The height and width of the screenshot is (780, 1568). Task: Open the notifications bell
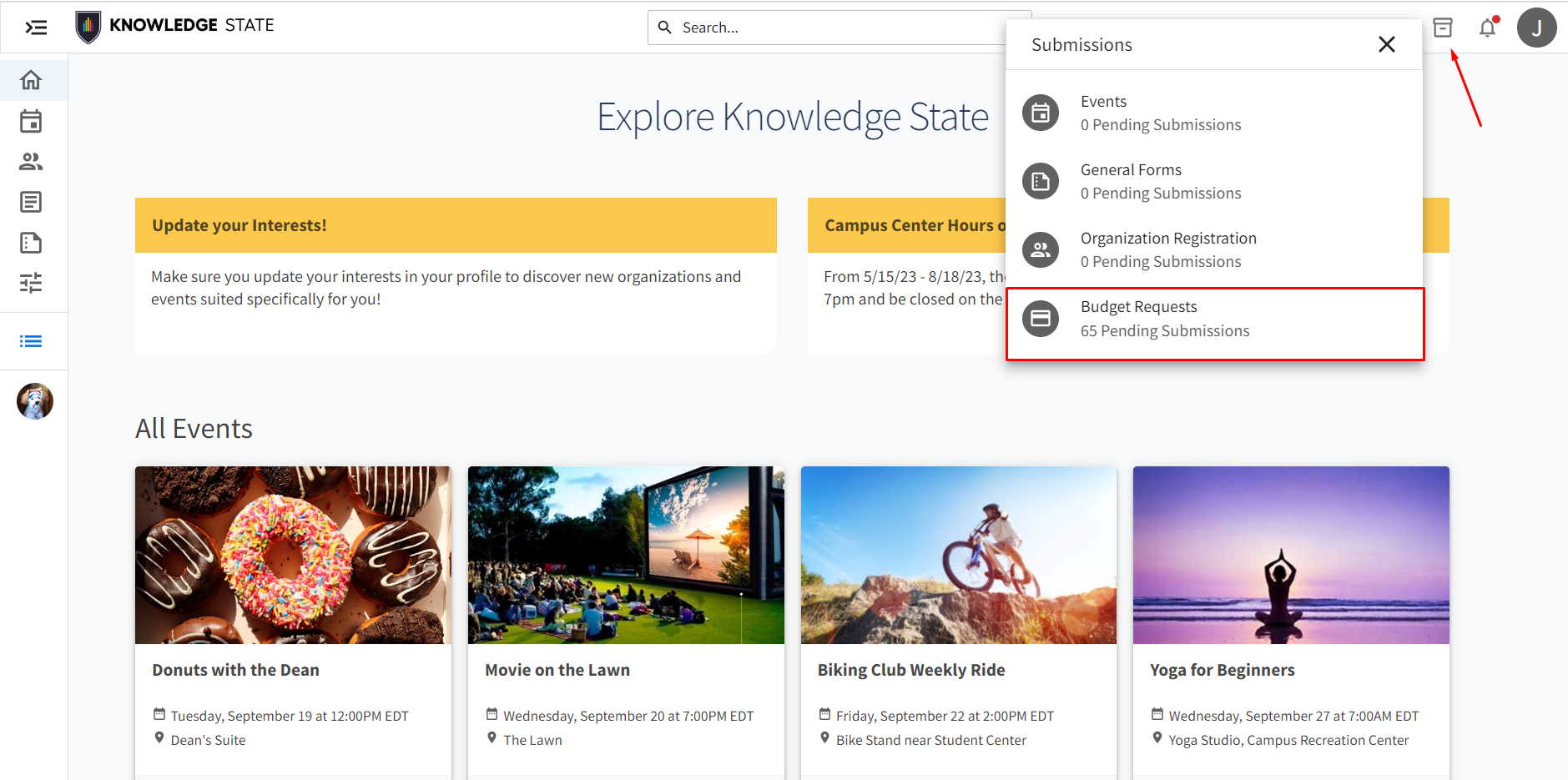point(1488,28)
